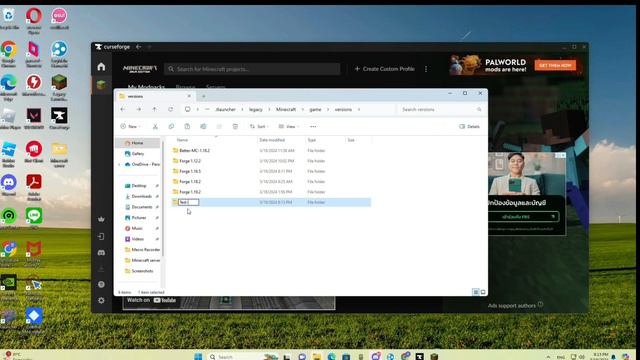Open Gallery in Explorer navigation pane
Image resolution: width=640 pixels, height=360 pixels.
(138, 153)
